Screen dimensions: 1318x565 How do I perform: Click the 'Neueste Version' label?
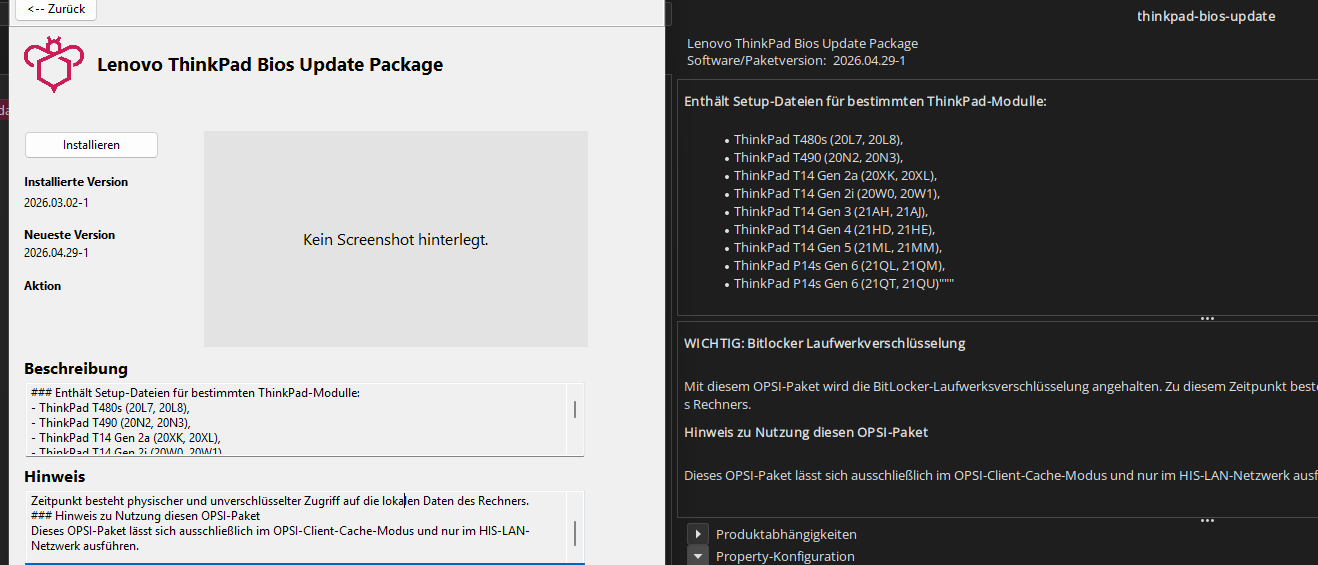coord(69,235)
